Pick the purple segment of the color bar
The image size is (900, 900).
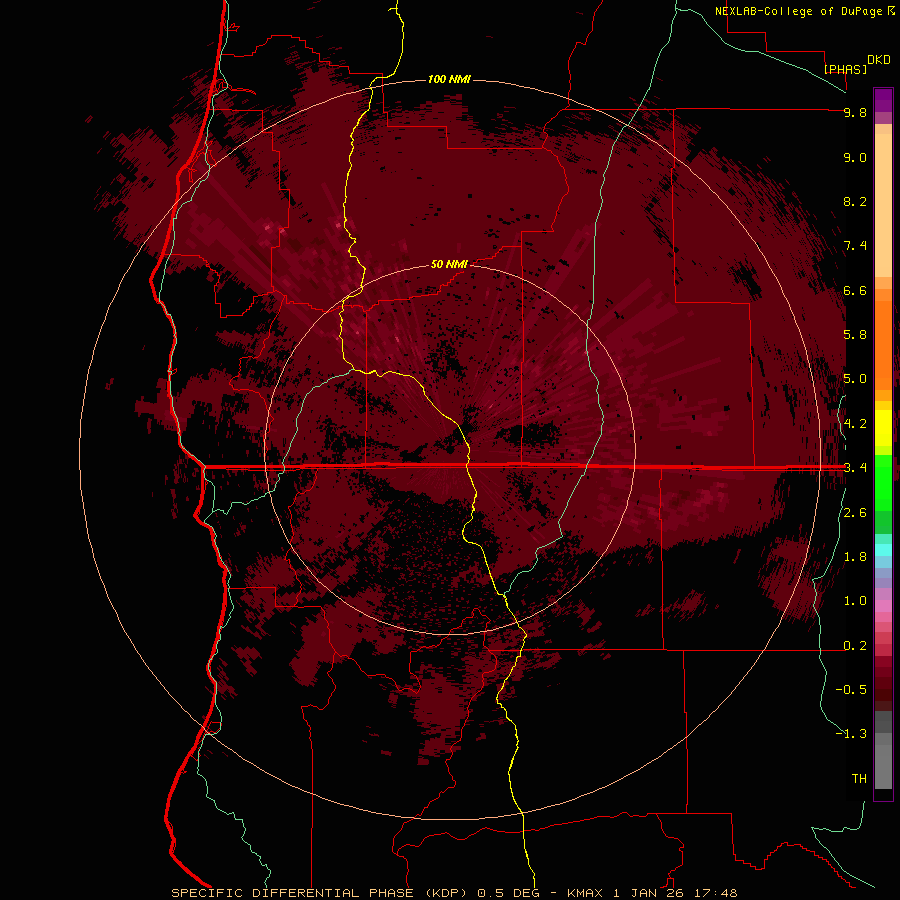[x=883, y=100]
